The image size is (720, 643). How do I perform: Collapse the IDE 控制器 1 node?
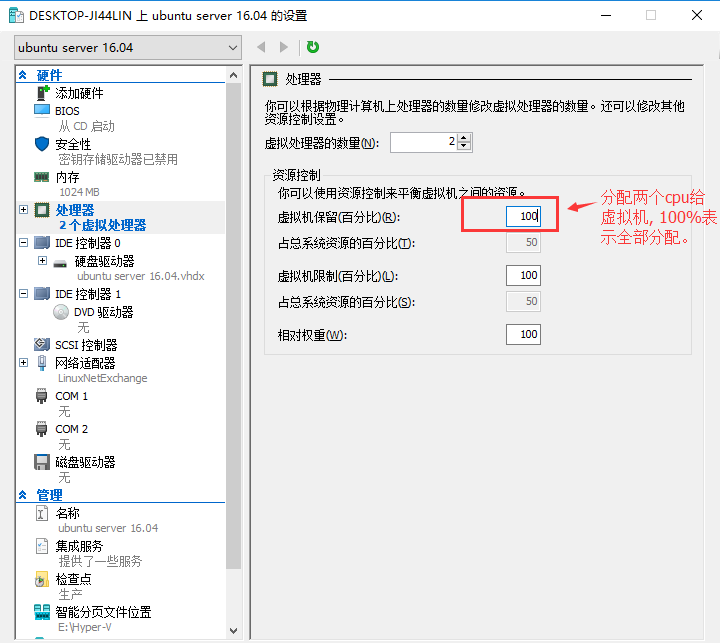[23, 293]
